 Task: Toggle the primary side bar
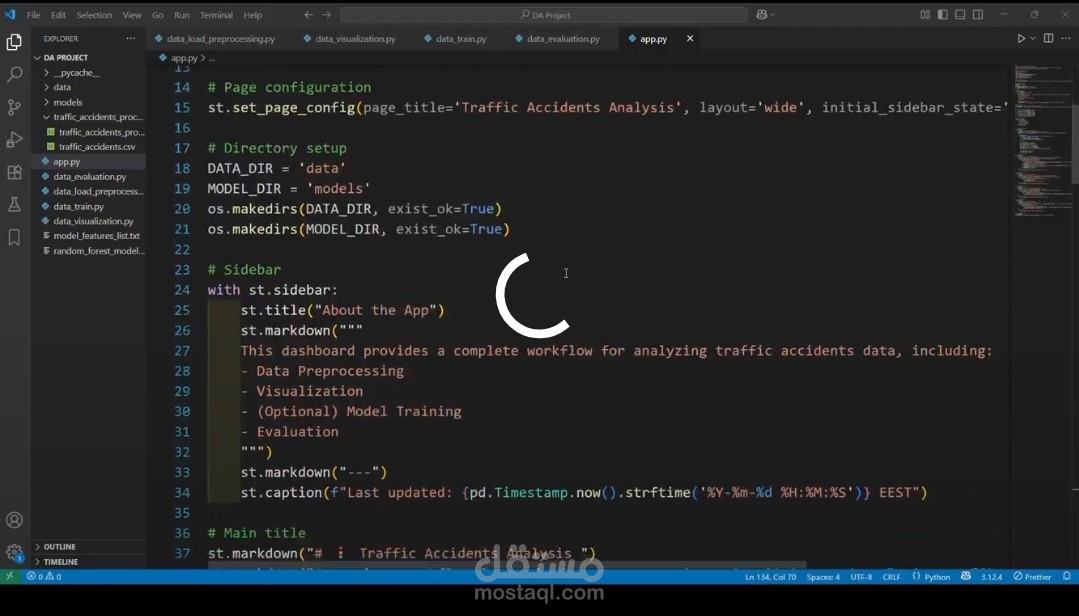pos(943,14)
